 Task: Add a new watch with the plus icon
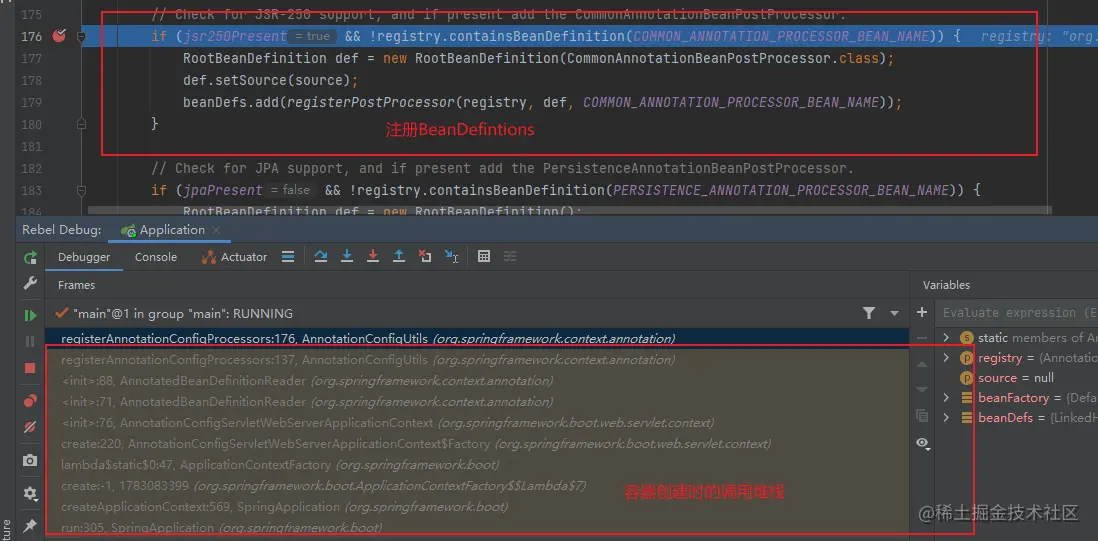[x=922, y=313]
